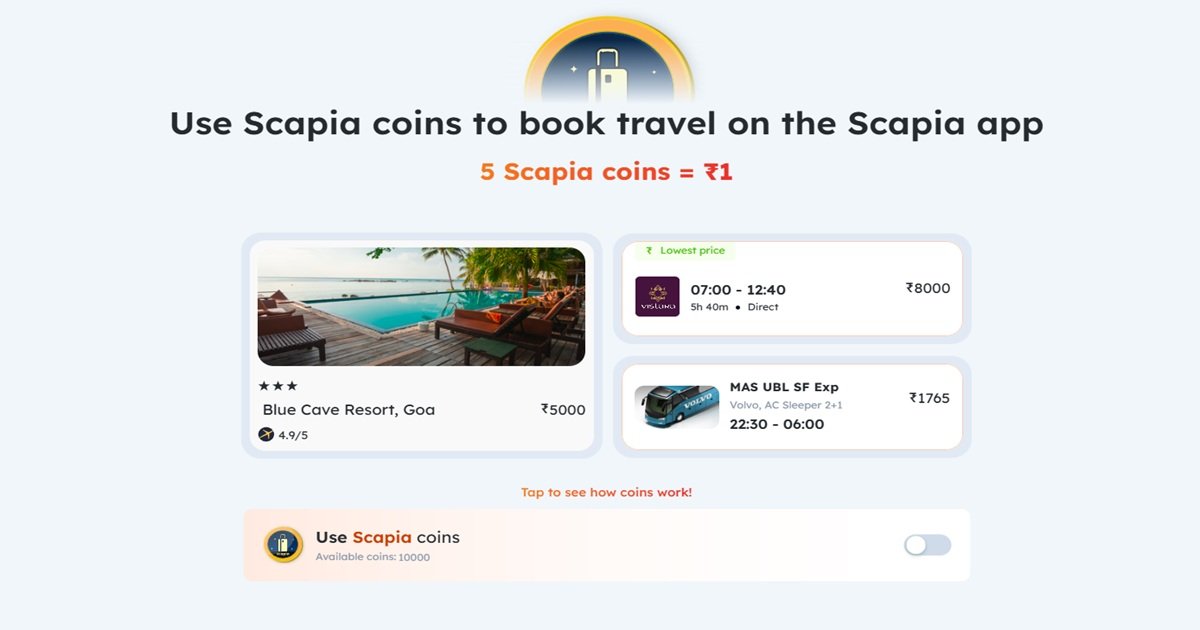Click the 5 Scapia coins = ₹1 text
Image resolution: width=1200 pixels, height=630 pixels.
point(606,171)
